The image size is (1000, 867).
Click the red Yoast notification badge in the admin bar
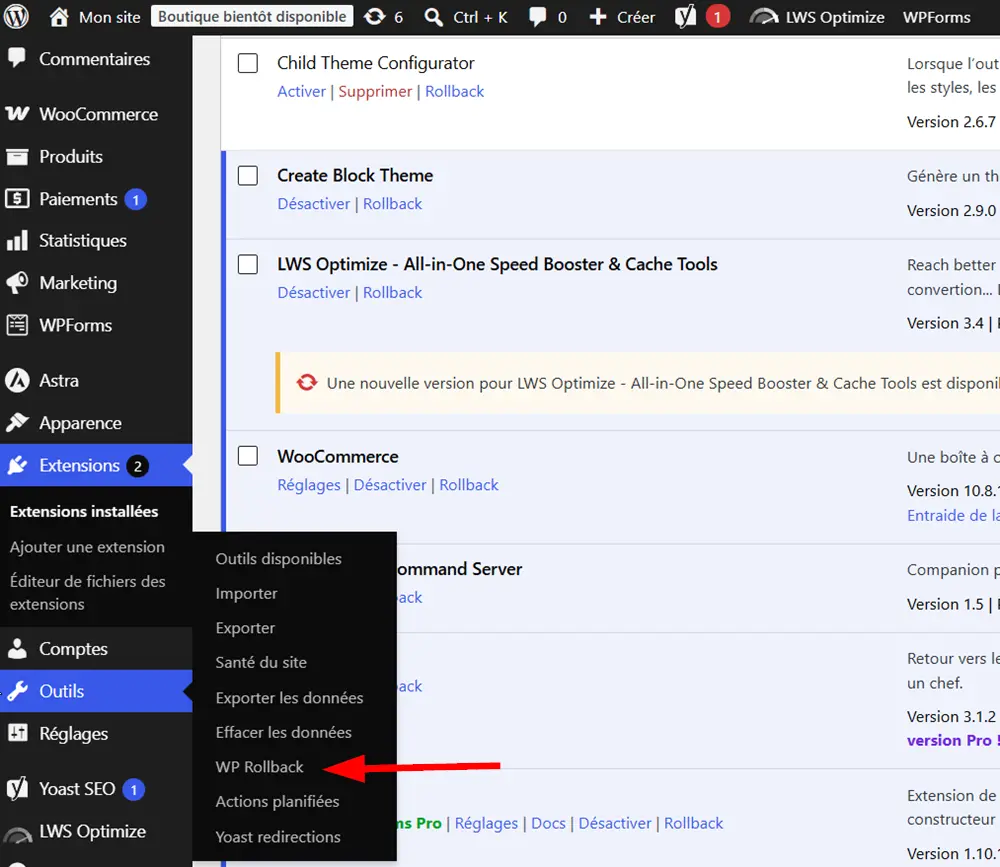pos(717,17)
